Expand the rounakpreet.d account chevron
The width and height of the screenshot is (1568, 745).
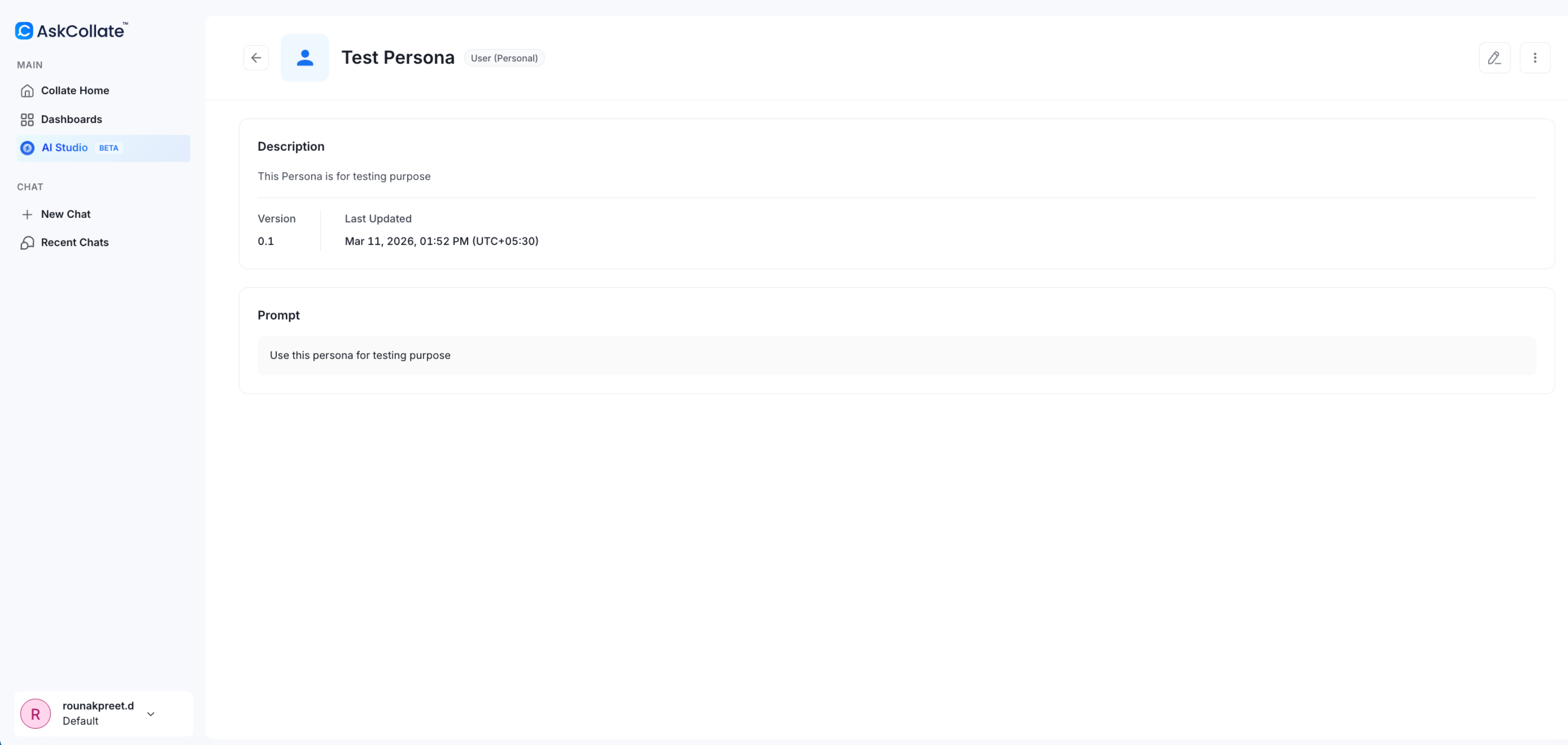point(151,713)
